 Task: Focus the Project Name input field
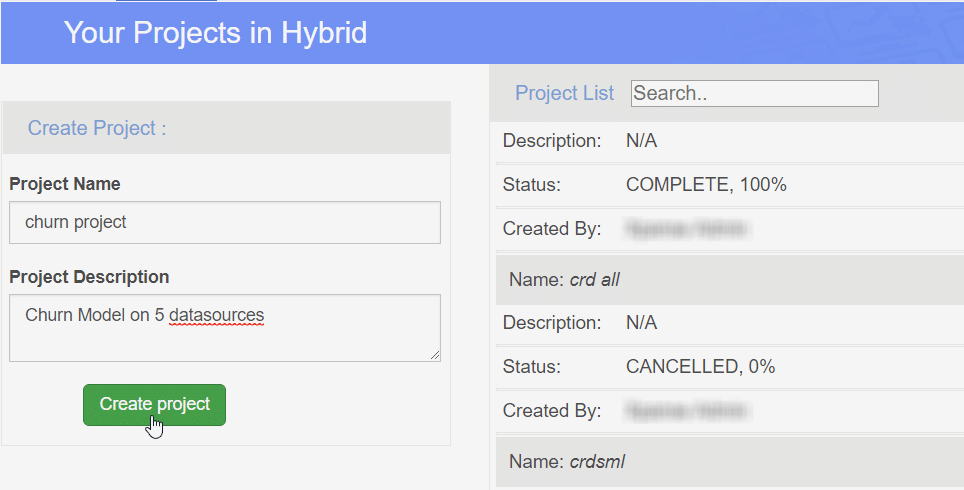point(224,222)
